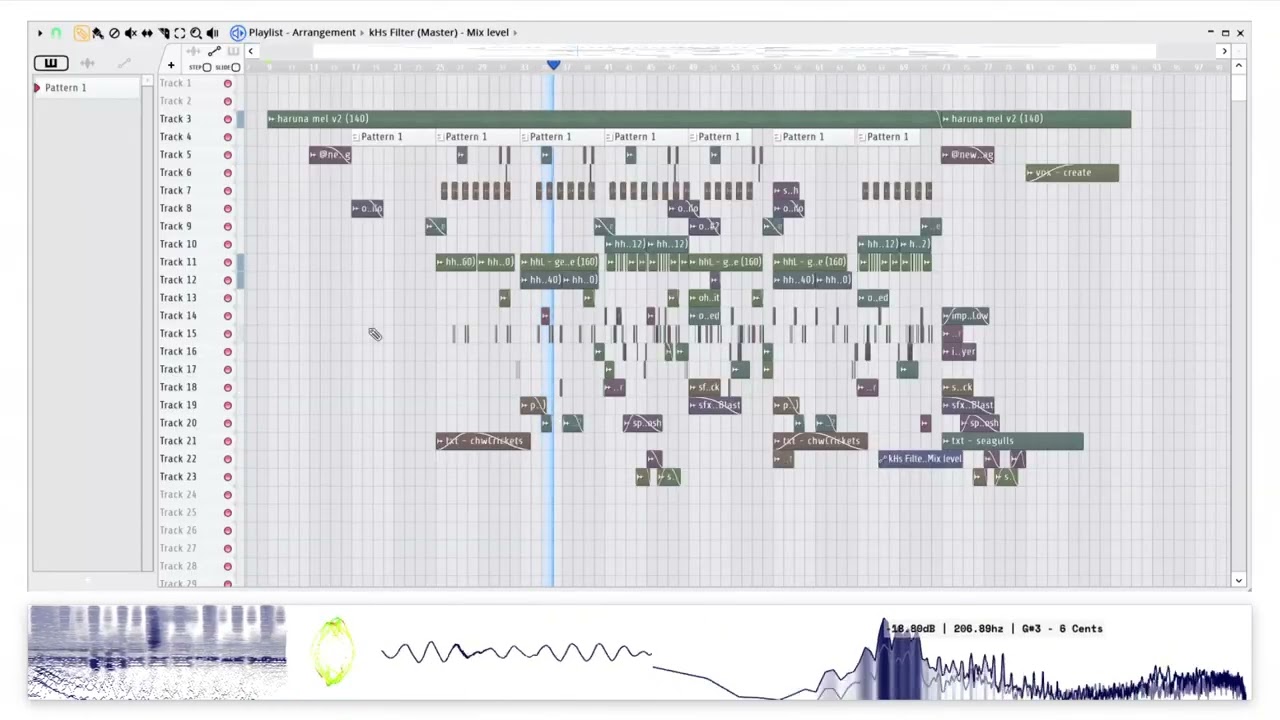
Task: Select second txt - chwcrickets clip
Action: point(819,441)
